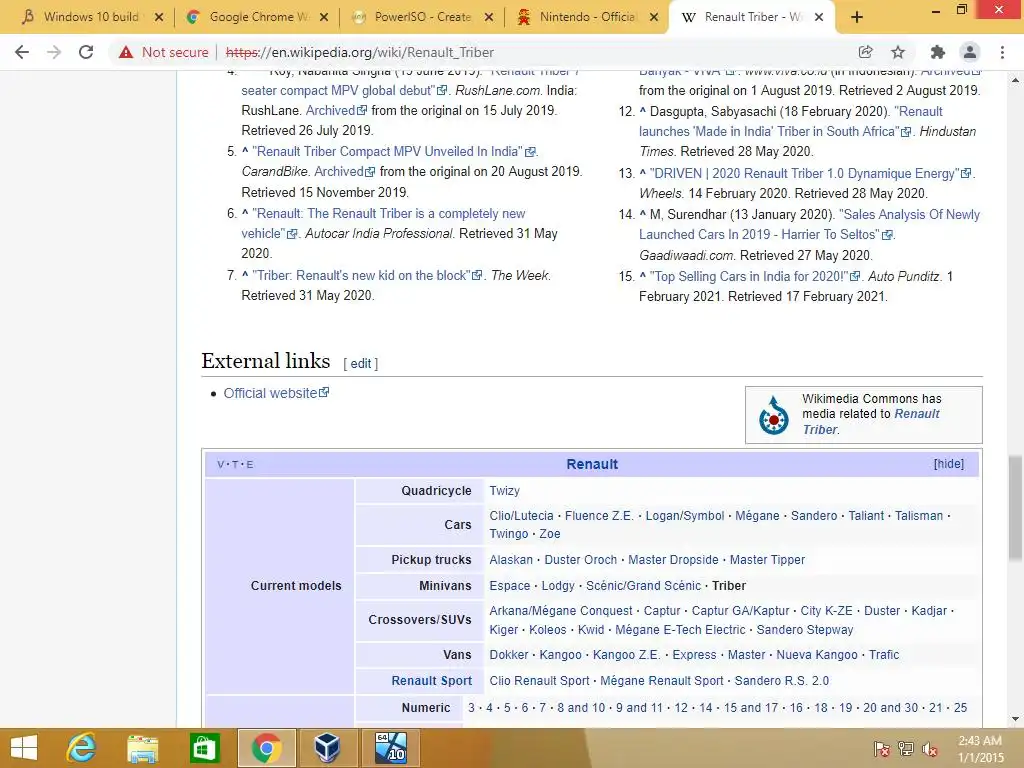The height and width of the screenshot is (768, 1024).
Task: Open the Lodgy link
Action: (x=558, y=586)
